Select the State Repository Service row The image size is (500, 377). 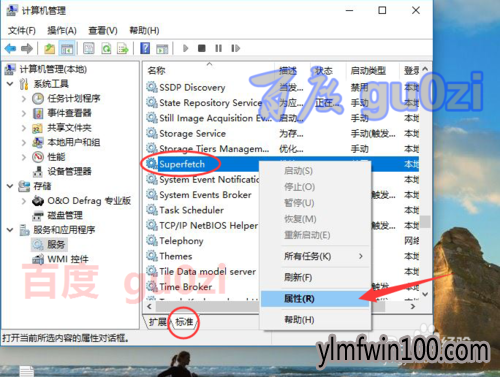pos(211,103)
